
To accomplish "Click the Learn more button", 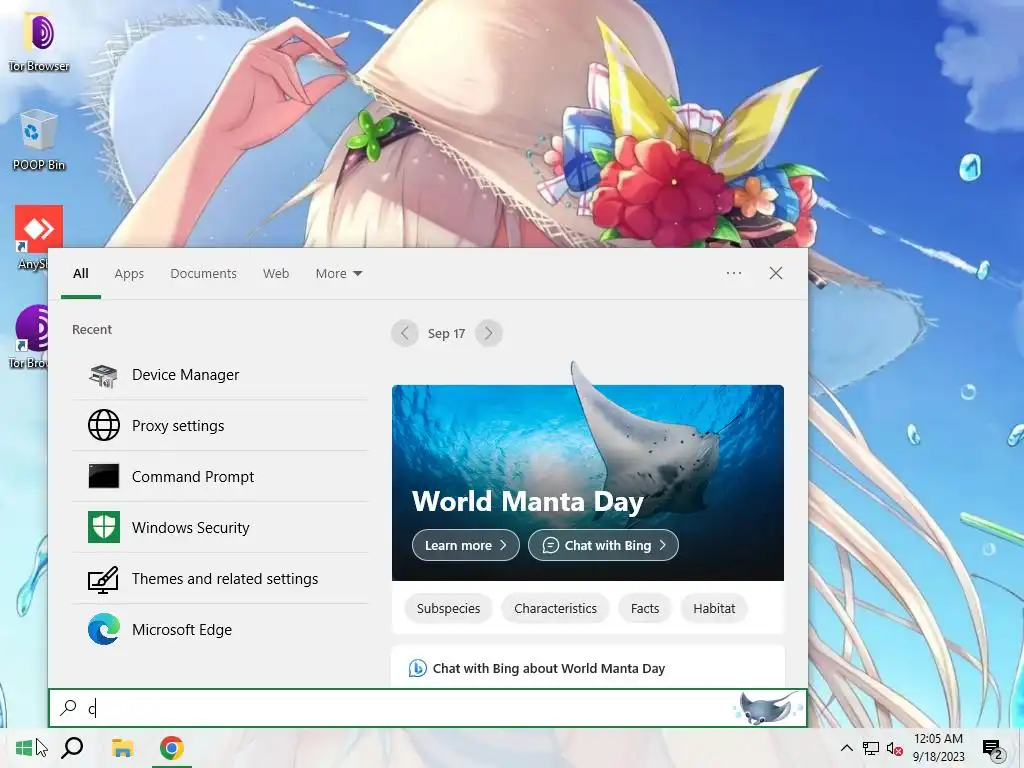I will pyautogui.click(x=466, y=545).
